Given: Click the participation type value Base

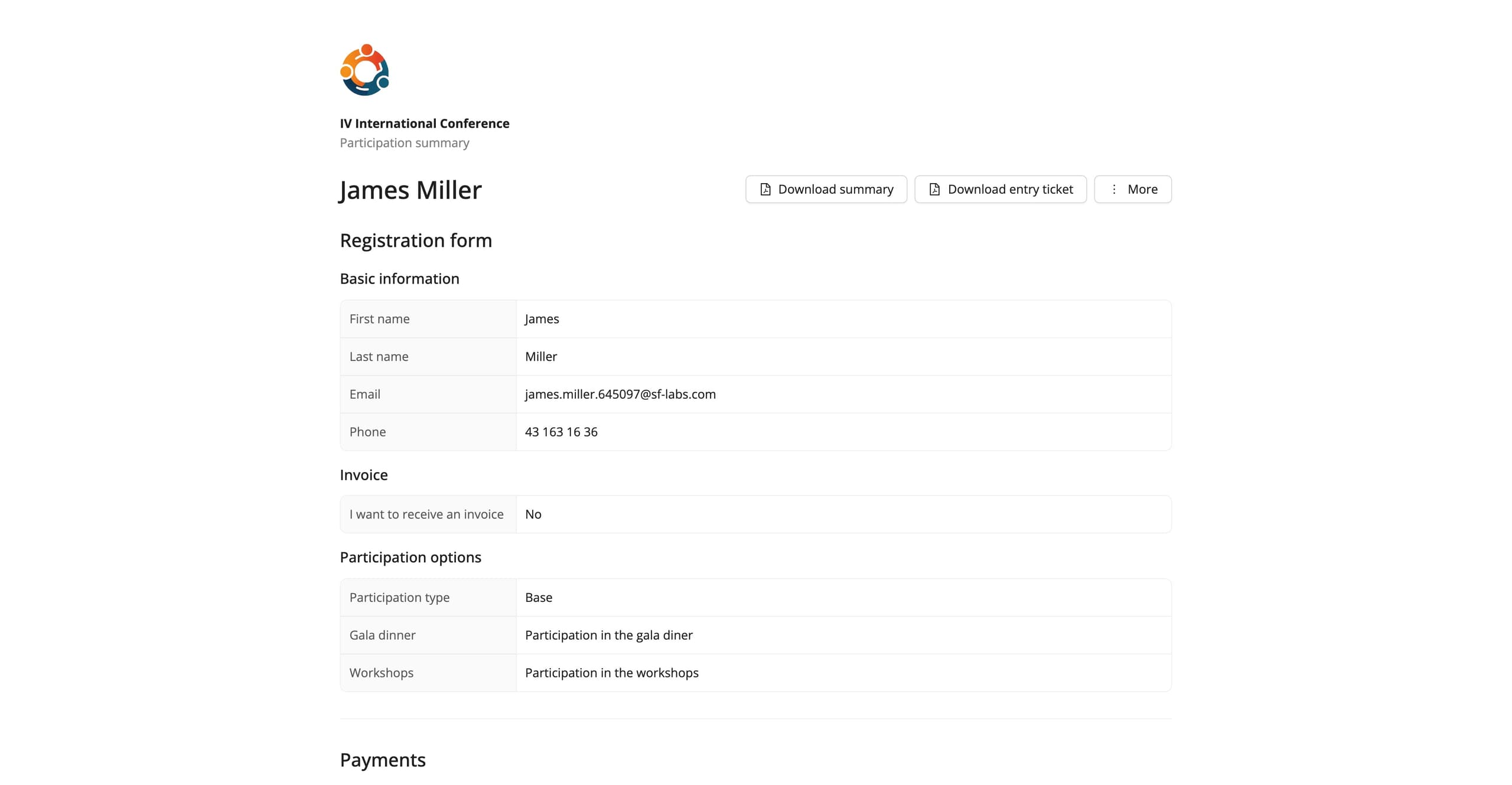Looking at the screenshot, I should point(539,598).
